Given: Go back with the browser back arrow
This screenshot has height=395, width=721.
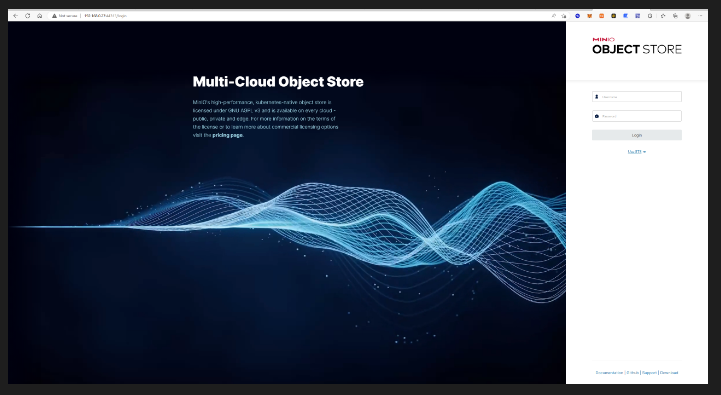Looking at the screenshot, I should pyautogui.click(x=16, y=16).
